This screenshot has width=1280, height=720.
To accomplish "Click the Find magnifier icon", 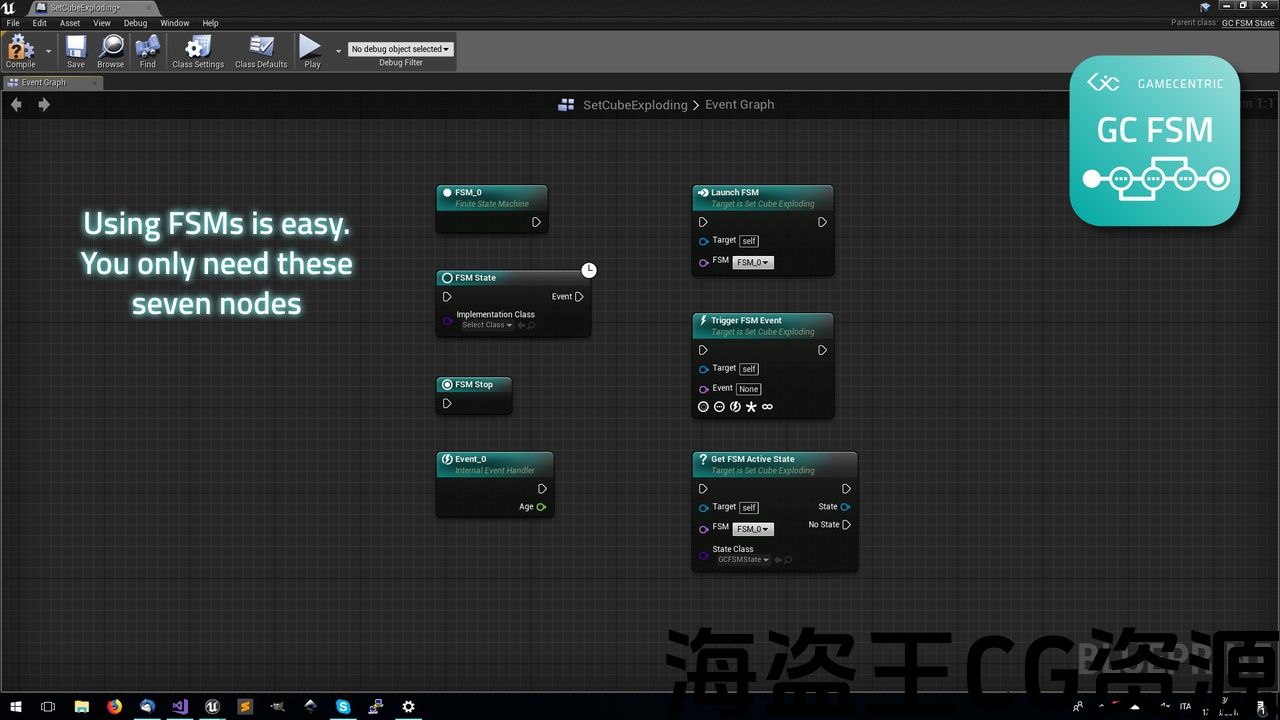I will pos(147,51).
